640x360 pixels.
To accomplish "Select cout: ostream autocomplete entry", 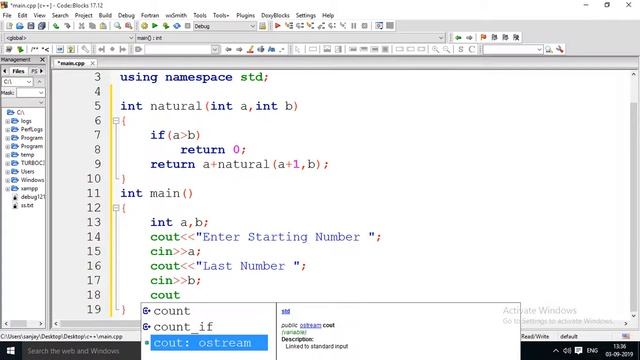I will point(208,343).
